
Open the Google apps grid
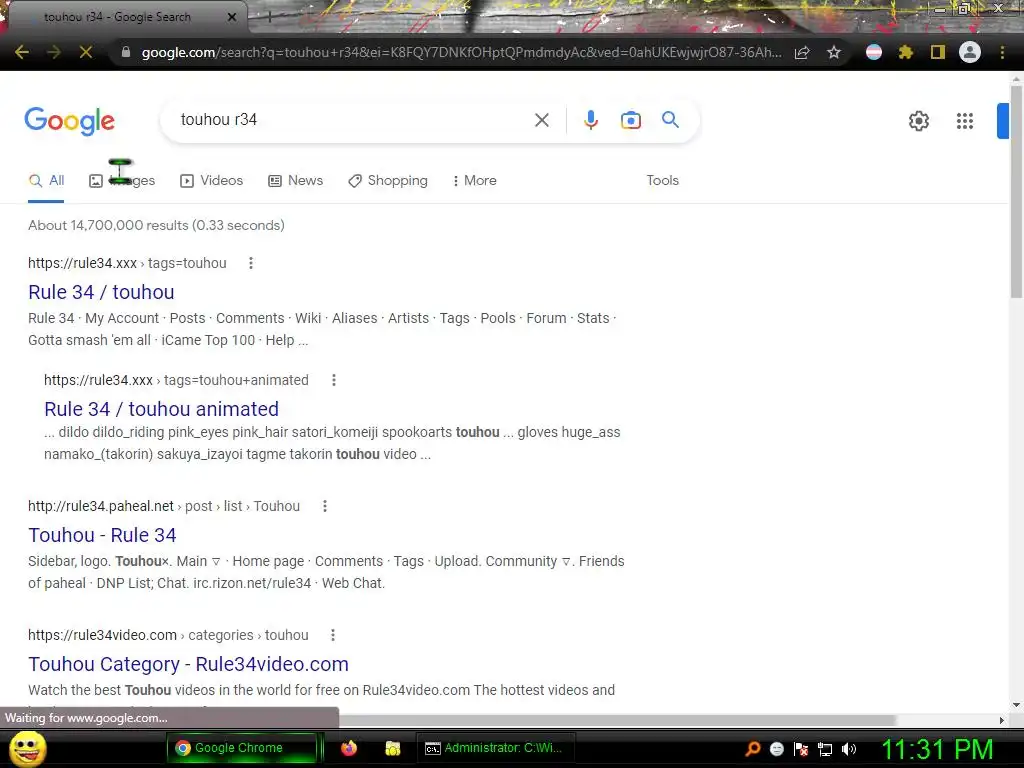coord(965,121)
